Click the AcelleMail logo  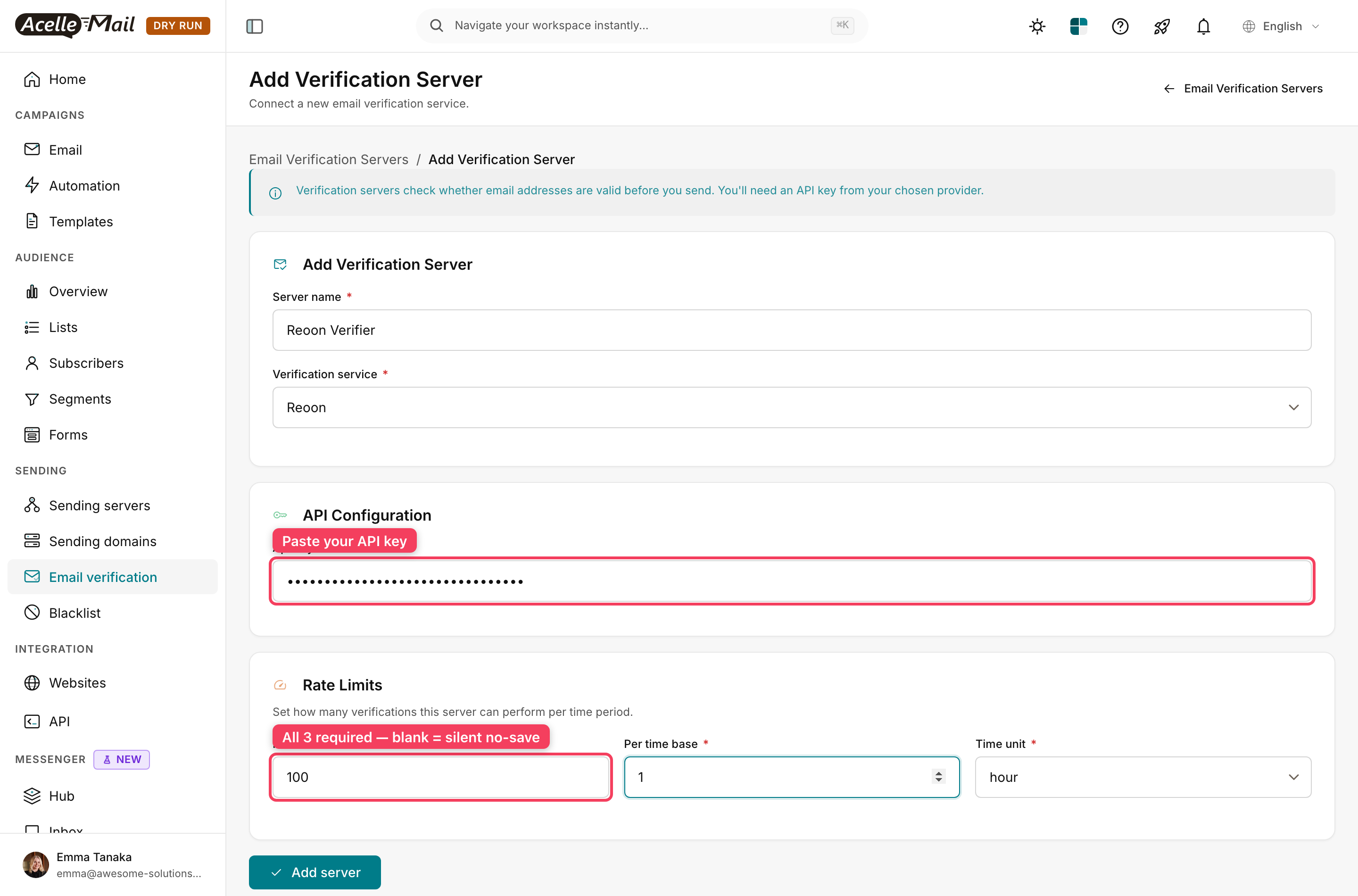(x=75, y=25)
